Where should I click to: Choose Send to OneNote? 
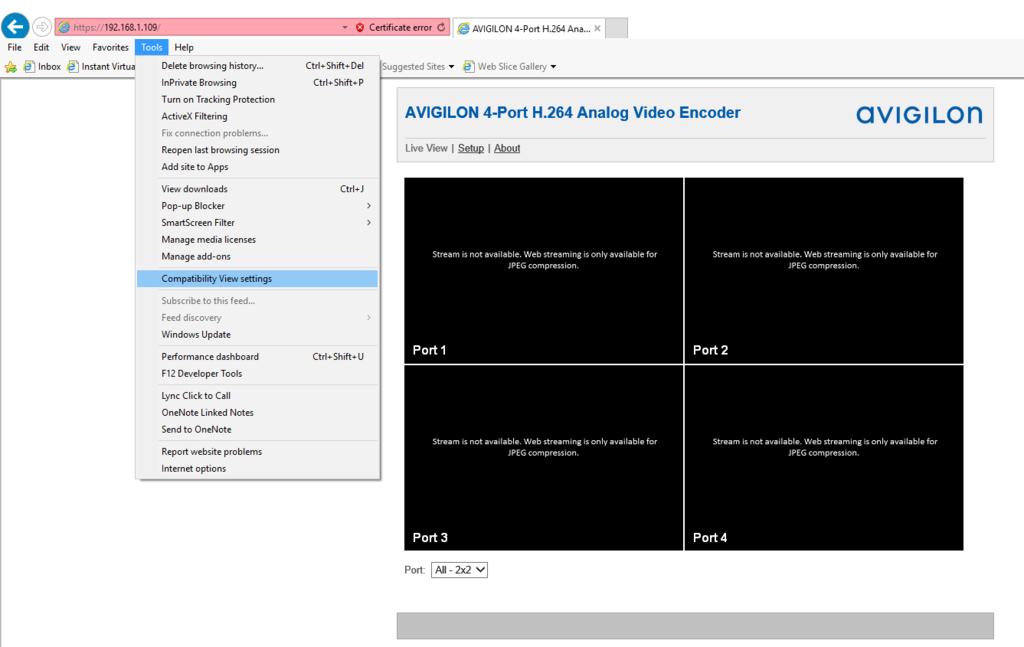[x=257, y=430]
